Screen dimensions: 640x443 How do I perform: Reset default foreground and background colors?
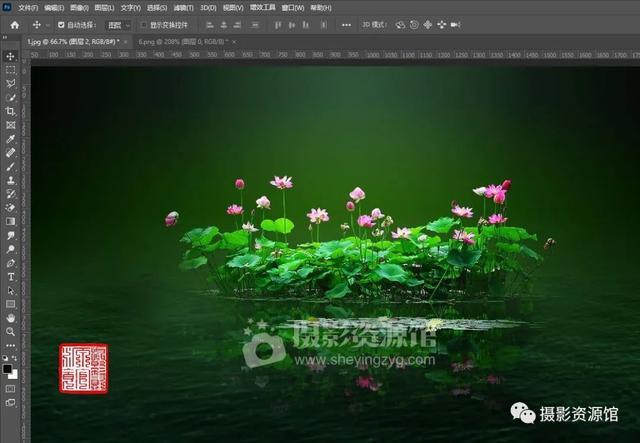(5, 358)
